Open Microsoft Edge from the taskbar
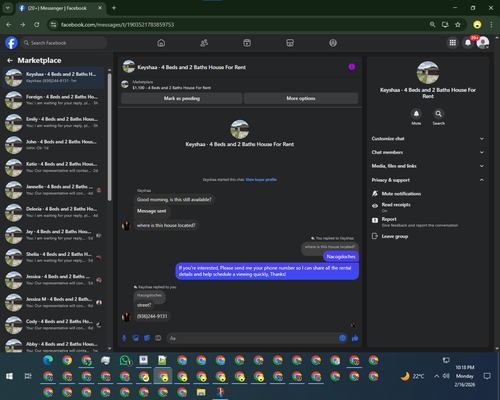Viewport: 500px width, 400px height. pyautogui.click(x=48, y=360)
